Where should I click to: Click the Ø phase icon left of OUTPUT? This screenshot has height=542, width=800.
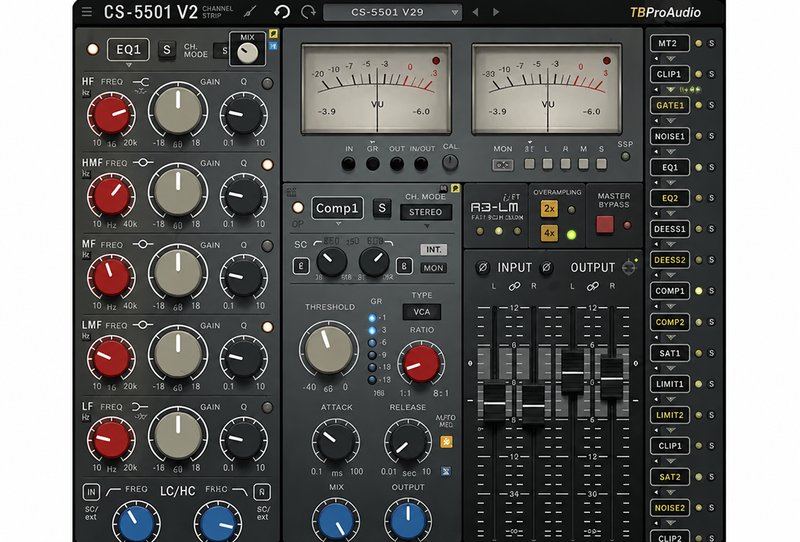point(546,267)
